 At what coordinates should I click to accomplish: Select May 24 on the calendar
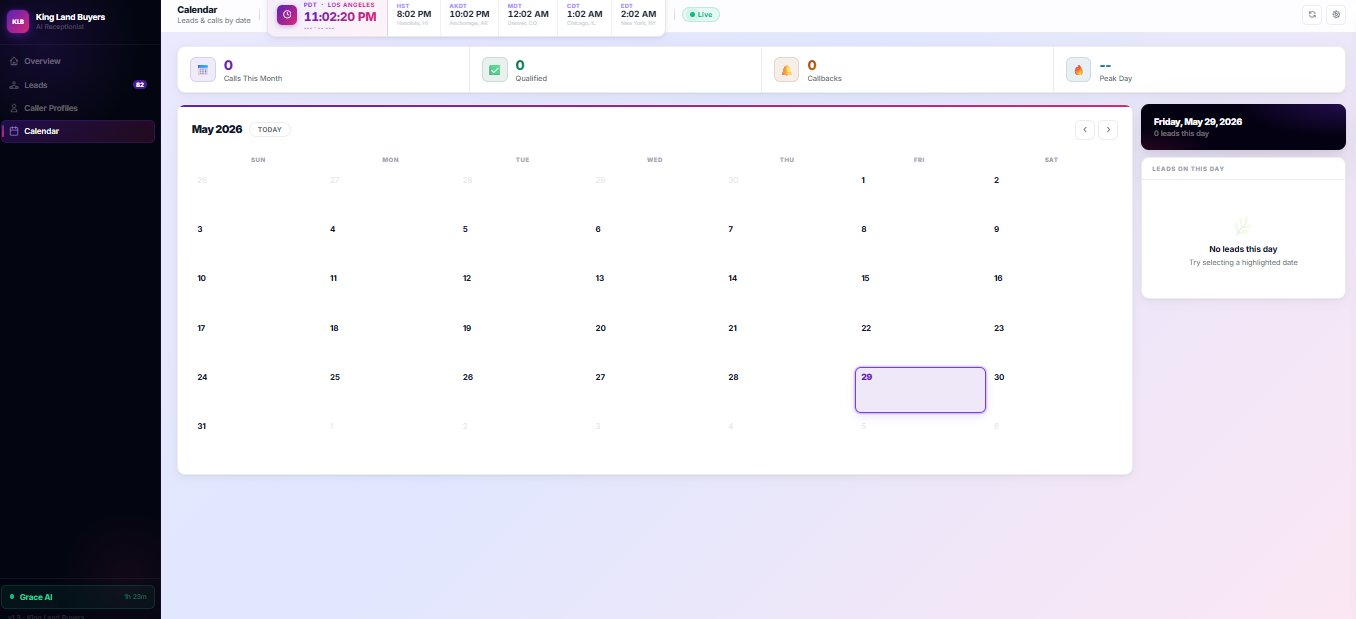pos(258,389)
